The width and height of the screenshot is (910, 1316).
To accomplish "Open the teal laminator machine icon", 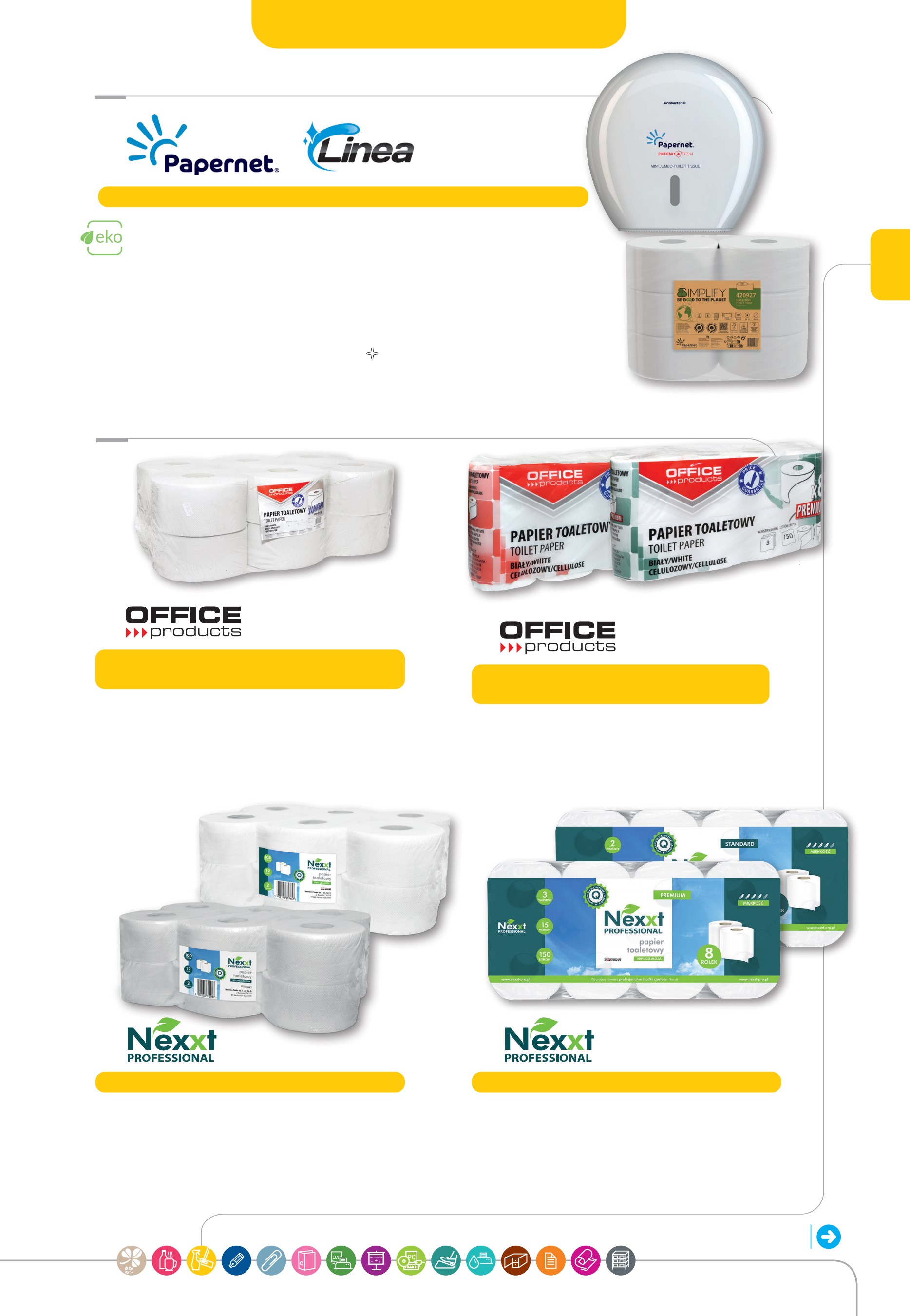I will (x=446, y=1260).
